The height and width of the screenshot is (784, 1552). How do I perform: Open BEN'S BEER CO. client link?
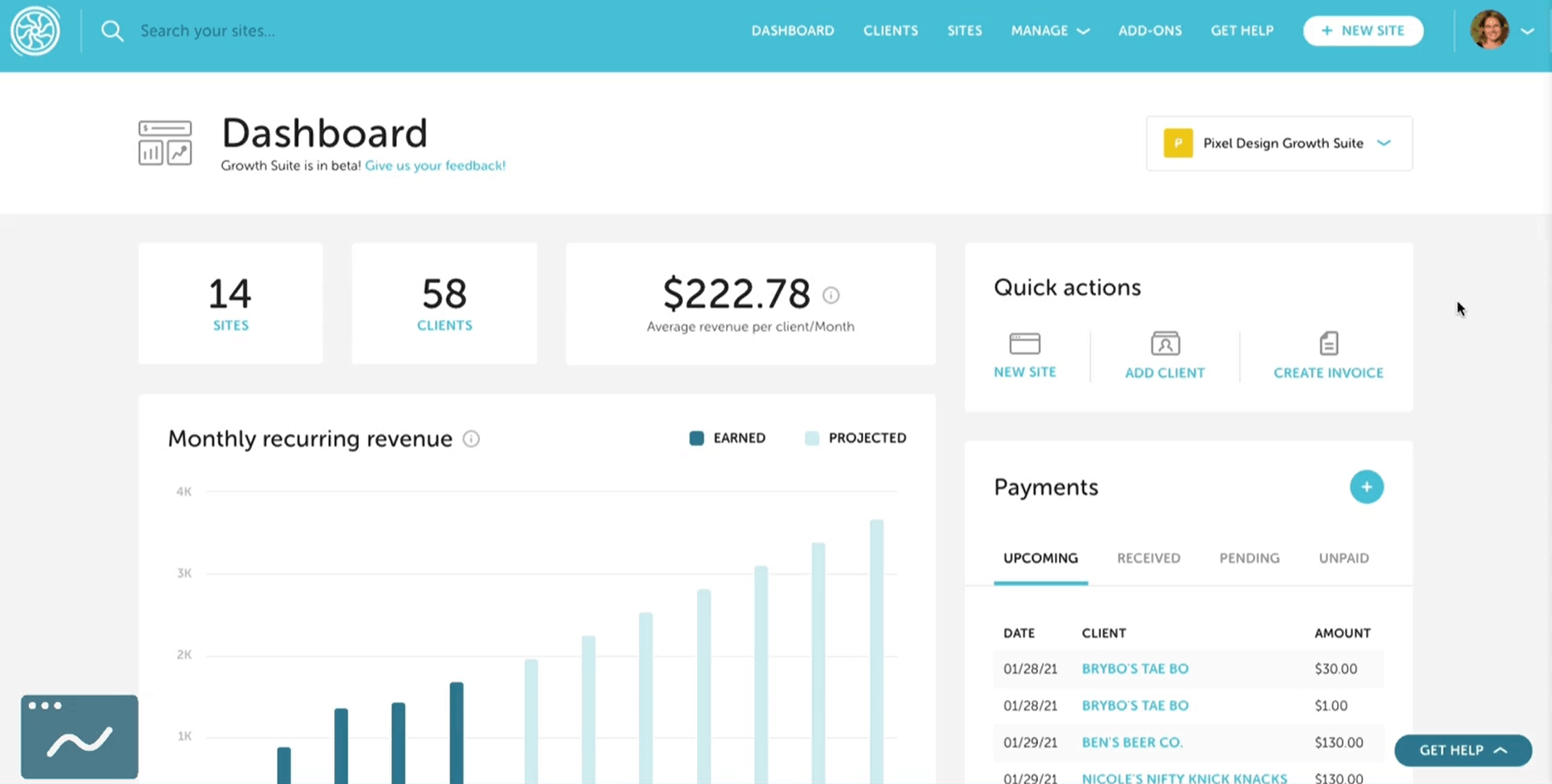[x=1132, y=742]
